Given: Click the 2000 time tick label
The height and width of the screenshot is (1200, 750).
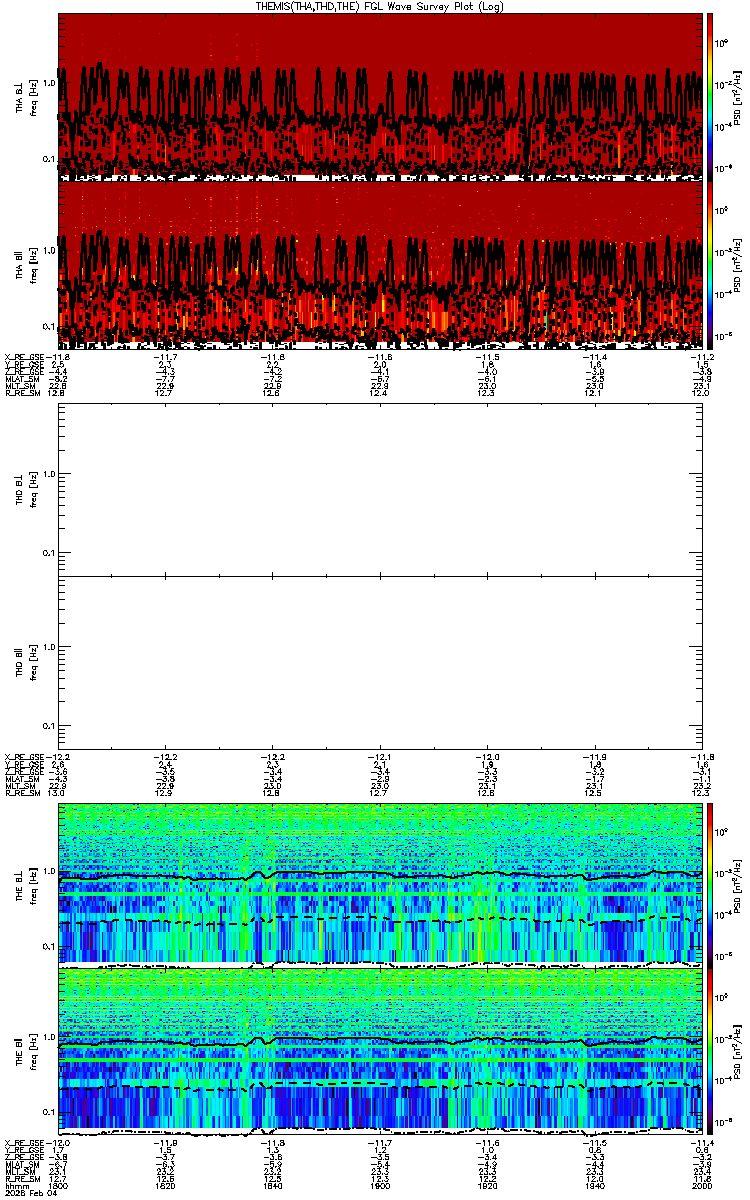Looking at the screenshot, I should (x=701, y=1186).
